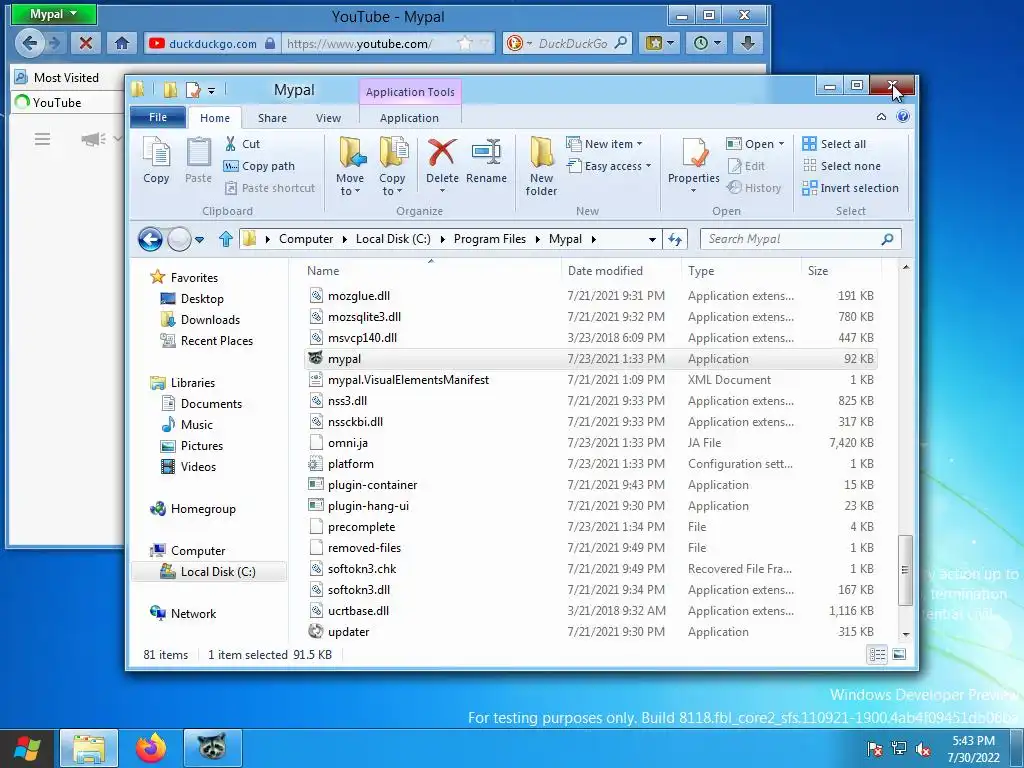
Task: Open the File ribbon tab
Action: (x=158, y=118)
